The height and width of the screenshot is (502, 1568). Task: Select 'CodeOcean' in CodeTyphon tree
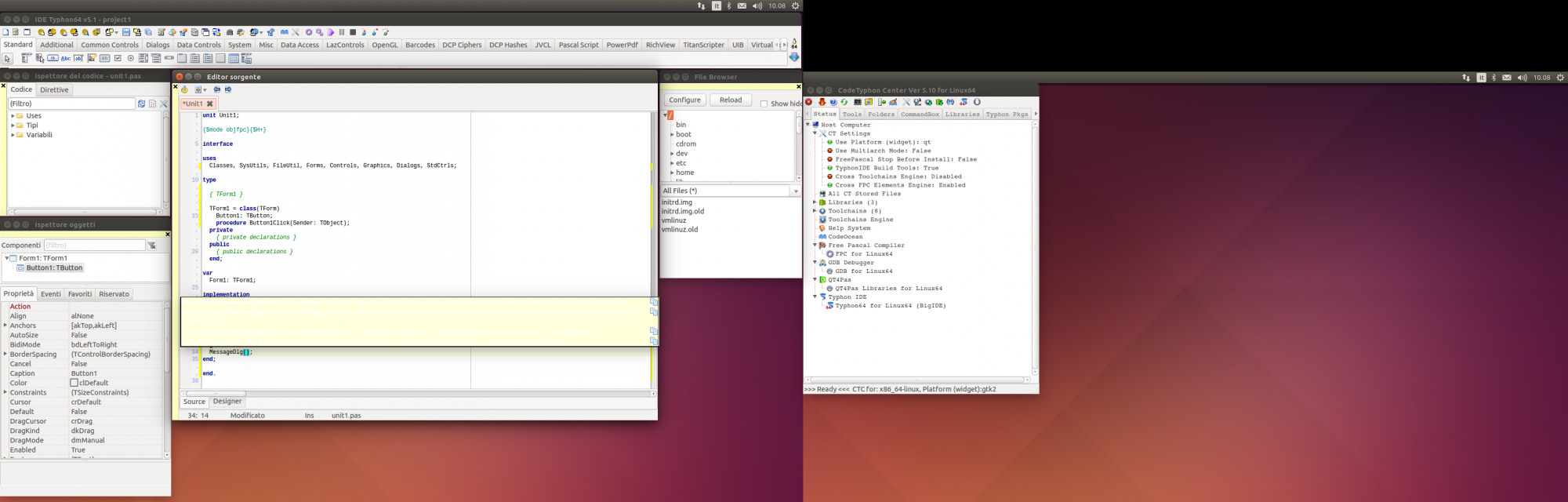[x=845, y=237]
